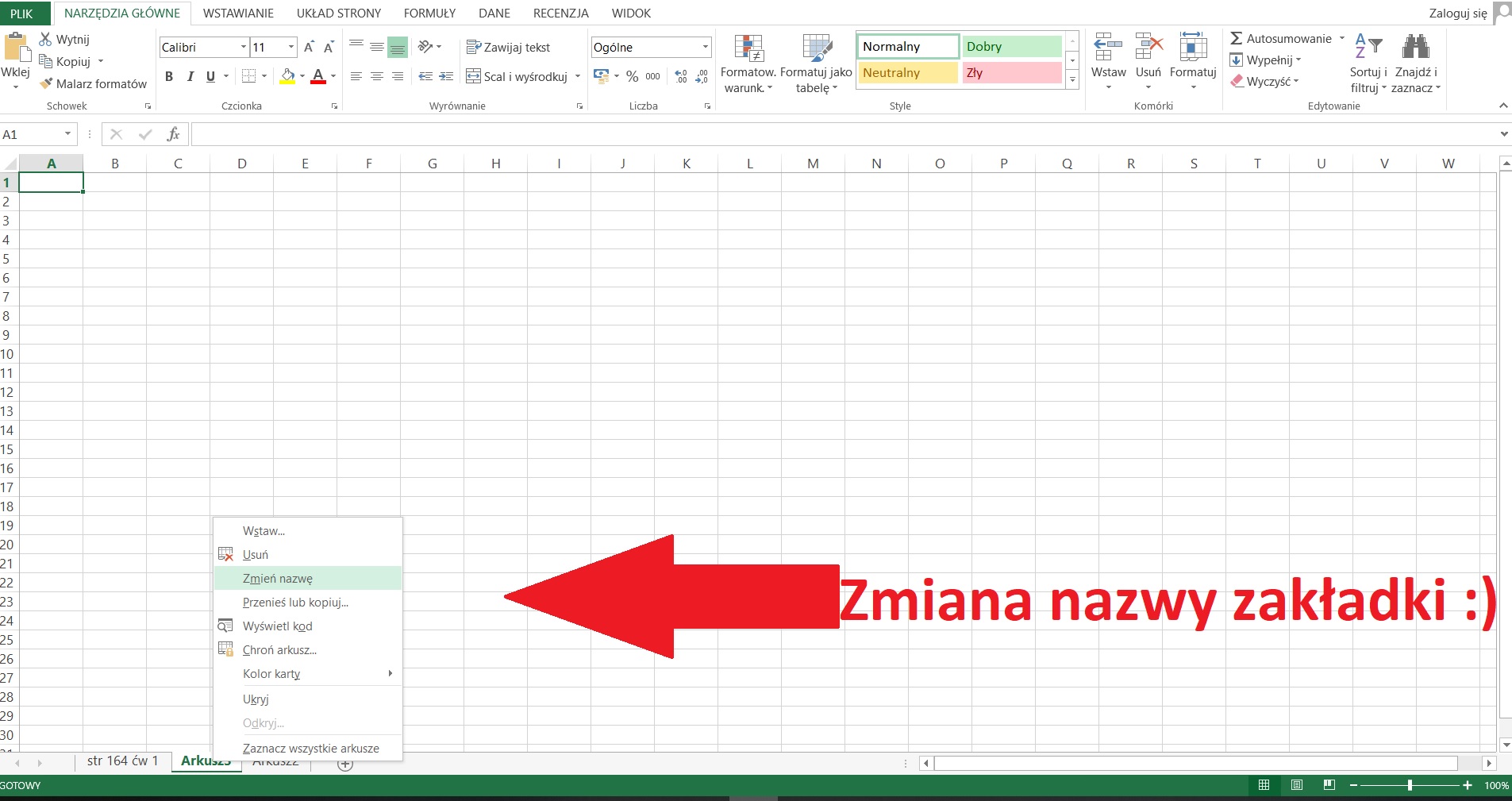
Task: Switch to the WSTAWIANIE ribbon tab
Action: 238,13
